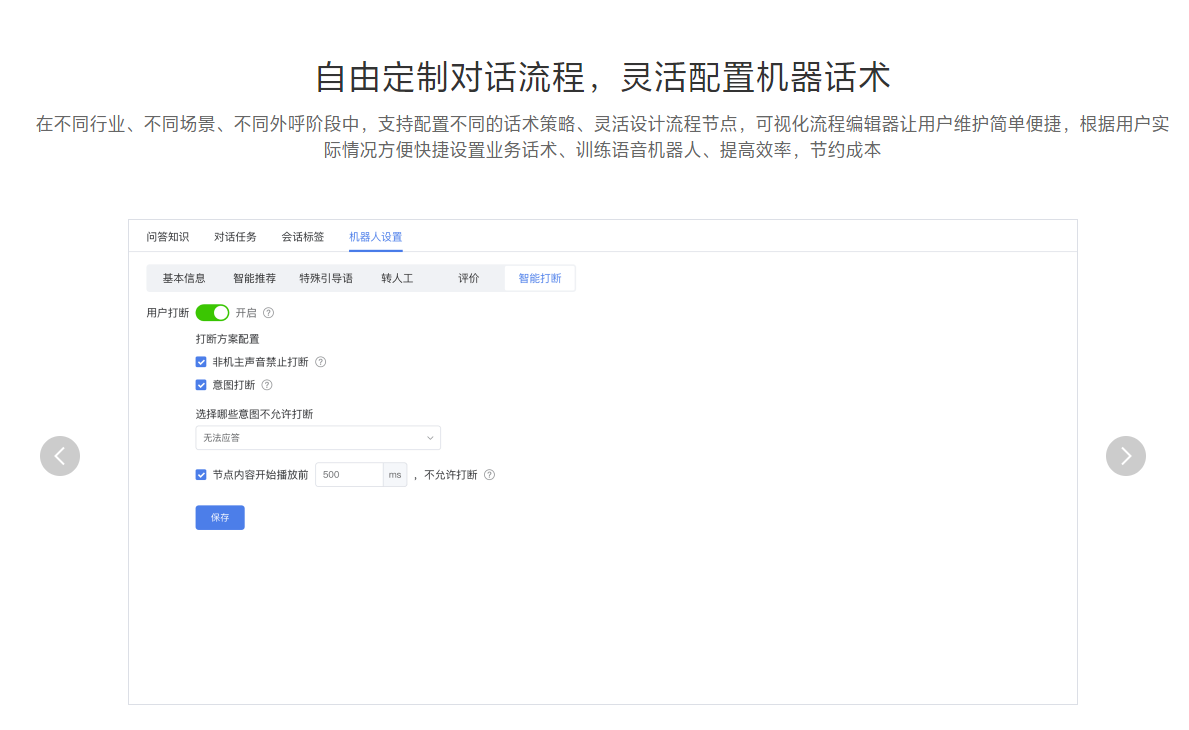This screenshot has width=1189, height=730.
Task: Click help icon next to 非机主声音禁止打断
Action: point(319,361)
